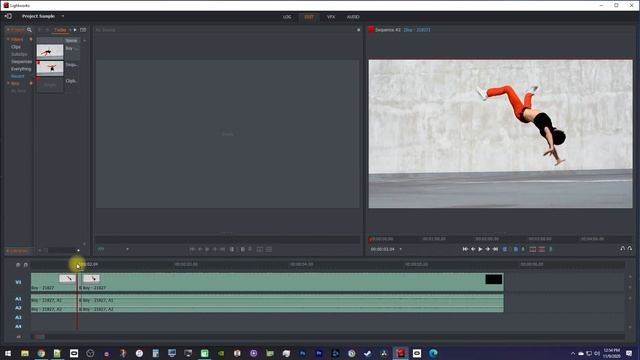640x360 pixels.
Task: Open Premiere Pro from the taskbar
Action: click(x=319, y=353)
